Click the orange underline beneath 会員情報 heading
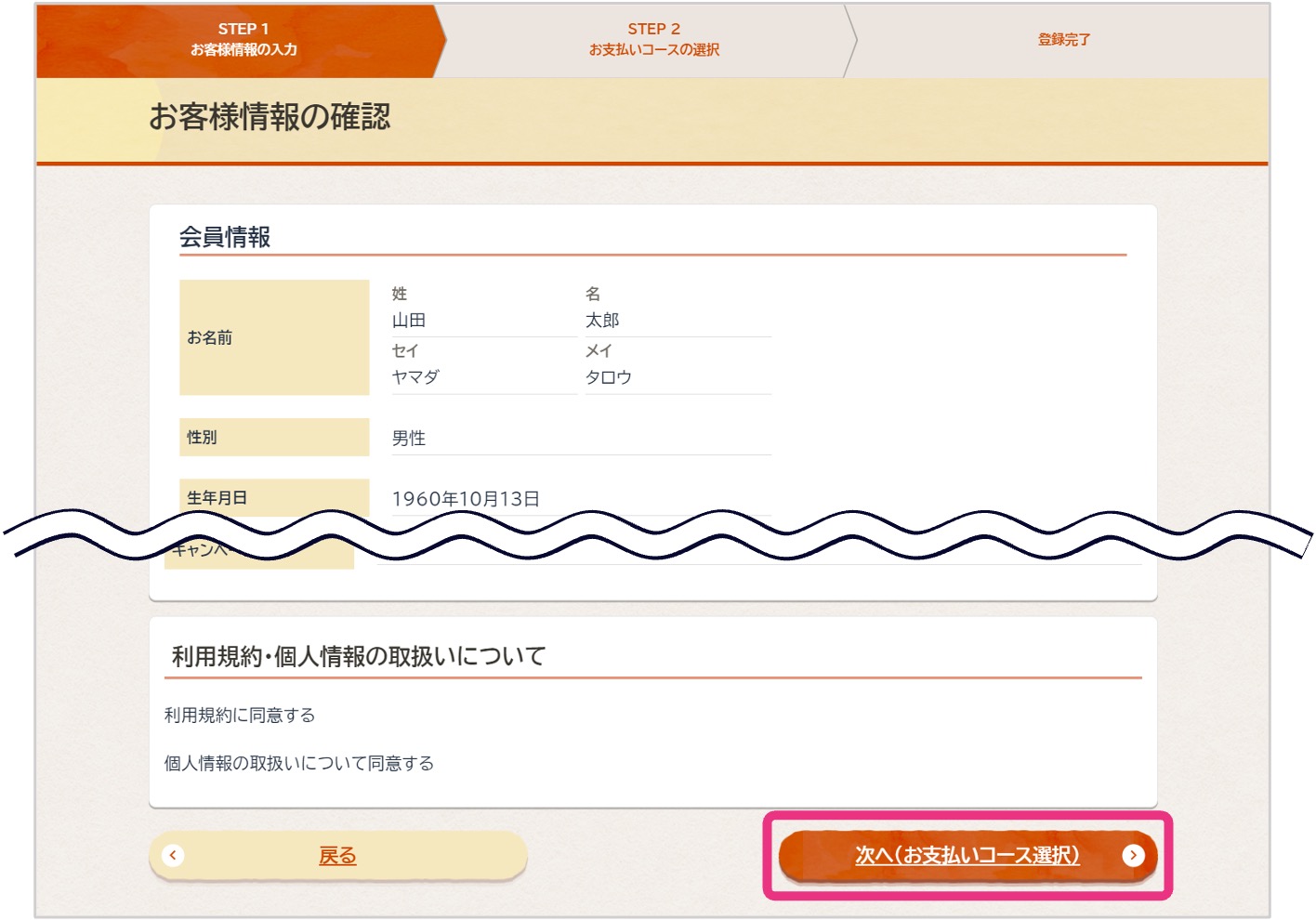 (651, 253)
